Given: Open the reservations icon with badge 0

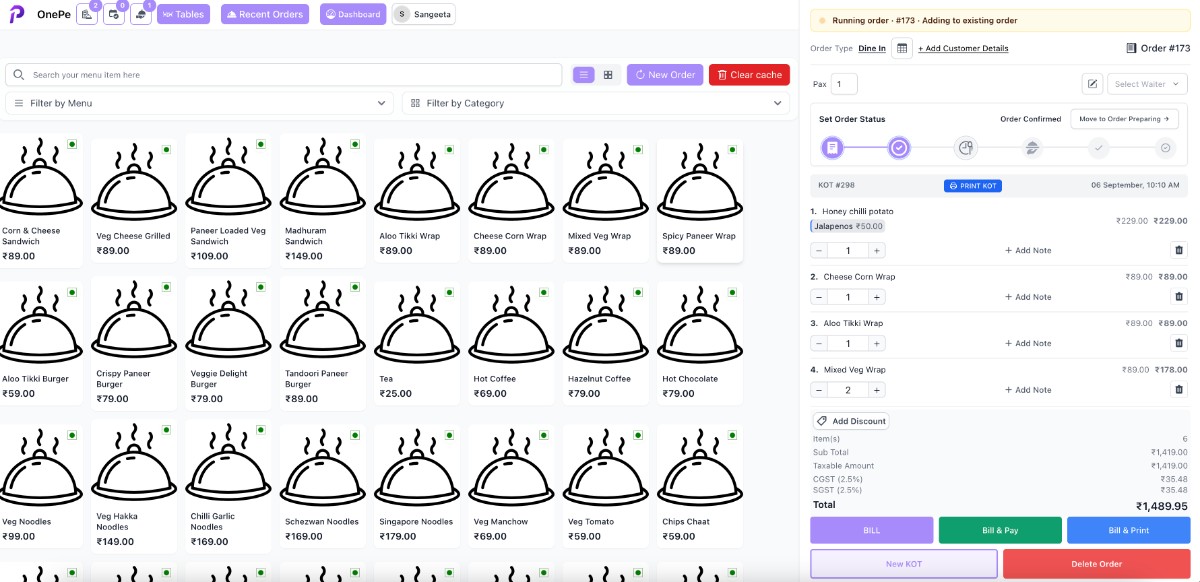Looking at the screenshot, I should 114,15.
